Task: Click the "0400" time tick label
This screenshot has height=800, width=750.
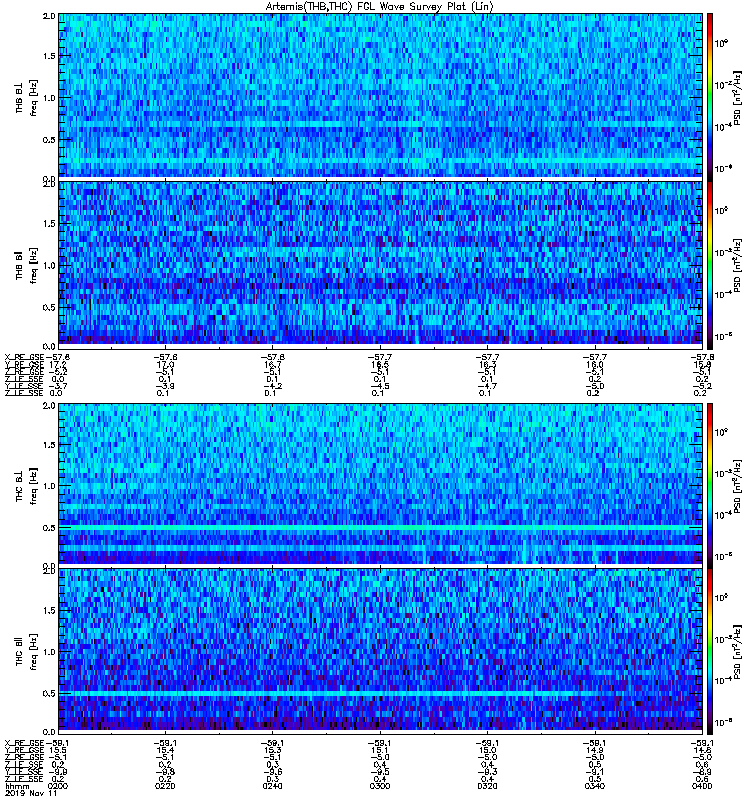Action: 702,786
